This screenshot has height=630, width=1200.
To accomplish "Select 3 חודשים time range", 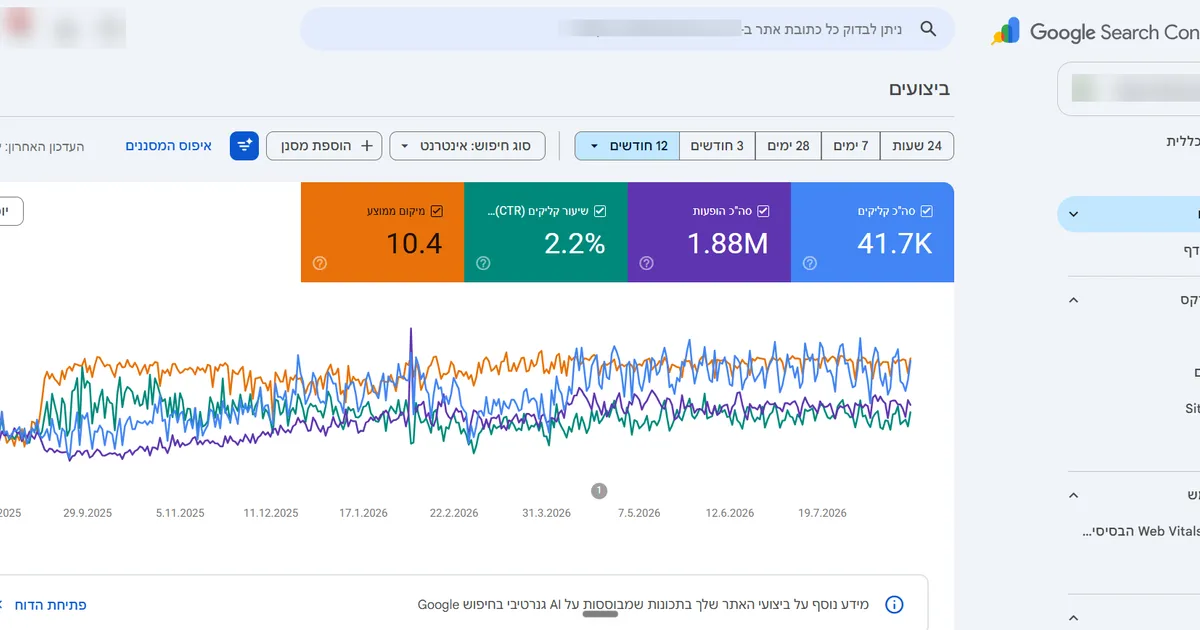I will [717, 146].
